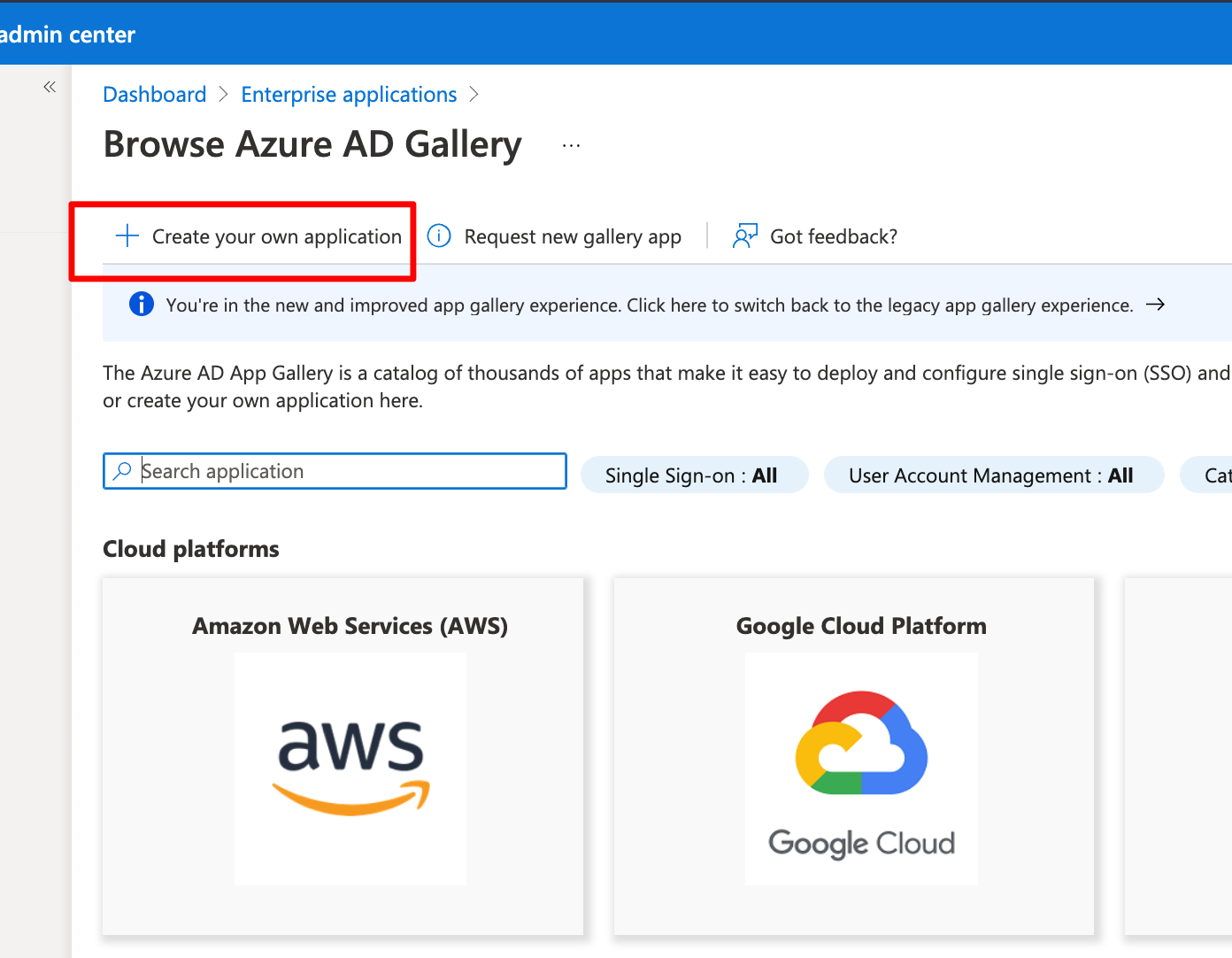Open the ellipsis menu next to Browse Azure AD Gallery
This screenshot has height=958, width=1232.
pyautogui.click(x=571, y=145)
